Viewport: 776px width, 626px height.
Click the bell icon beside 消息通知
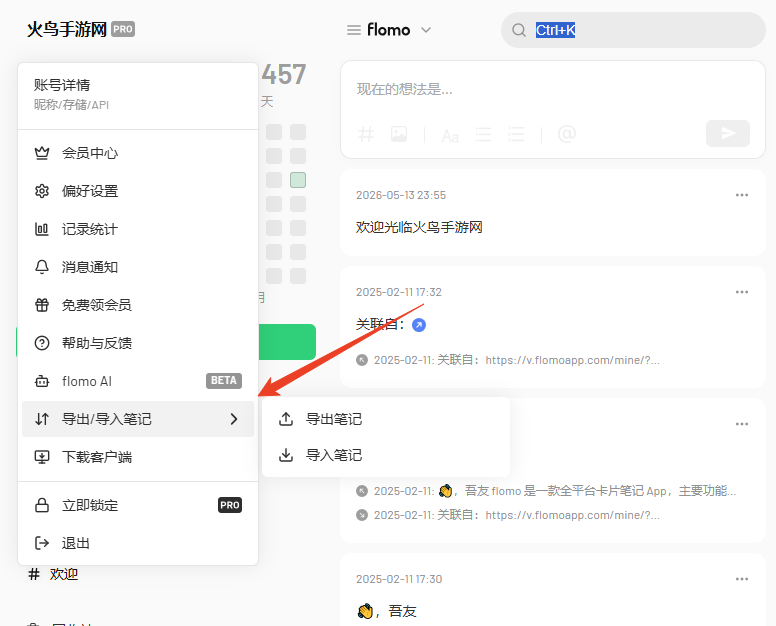click(42, 267)
